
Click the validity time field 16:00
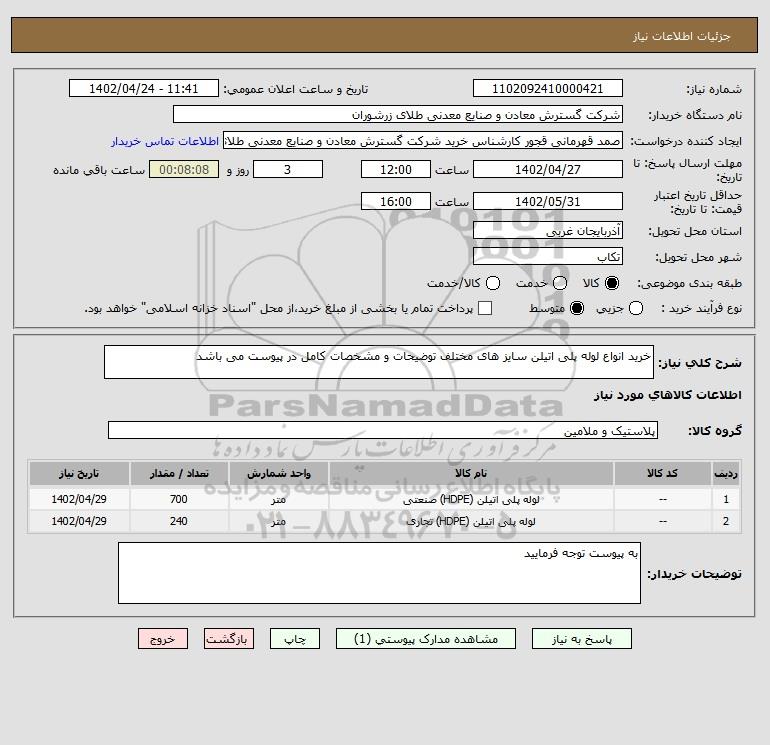coord(396,202)
